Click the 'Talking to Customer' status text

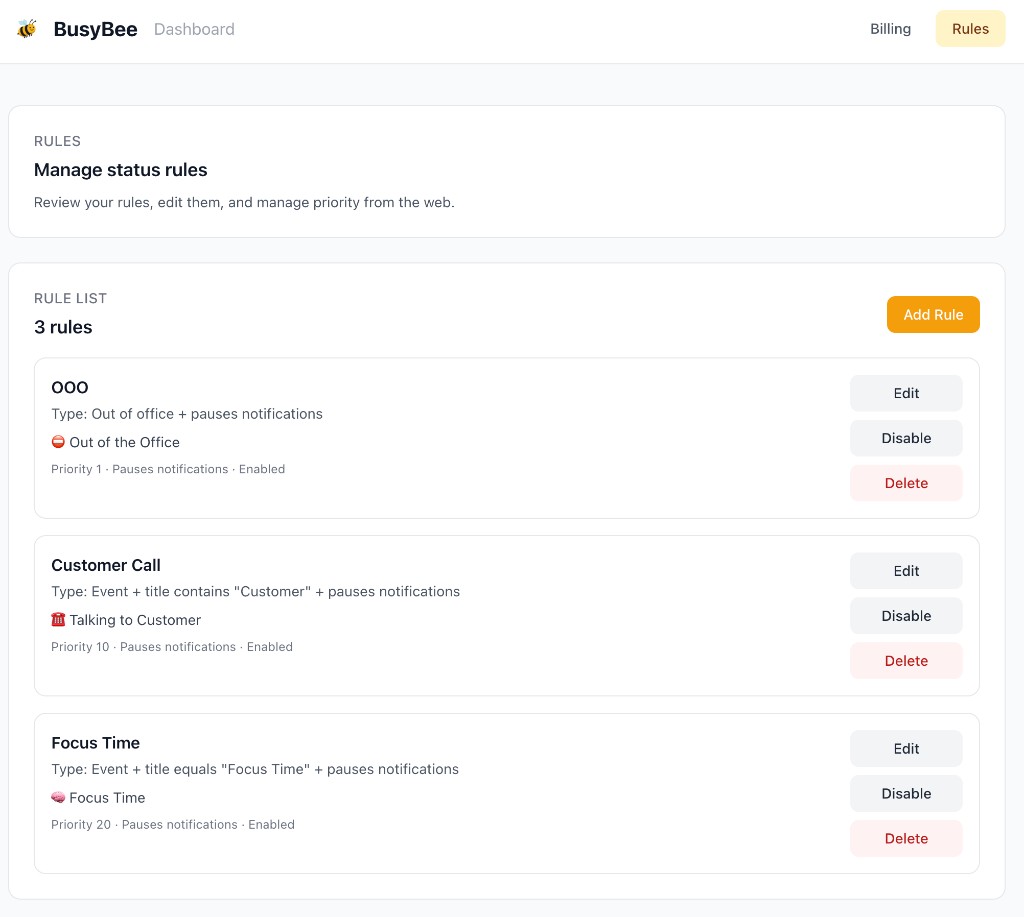pos(135,620)
